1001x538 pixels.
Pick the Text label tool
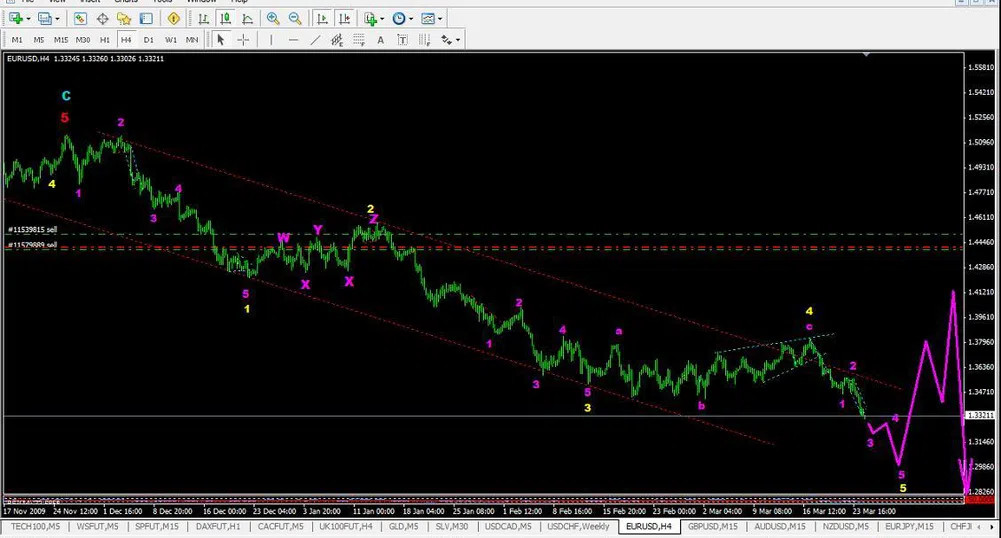(380, 40)
